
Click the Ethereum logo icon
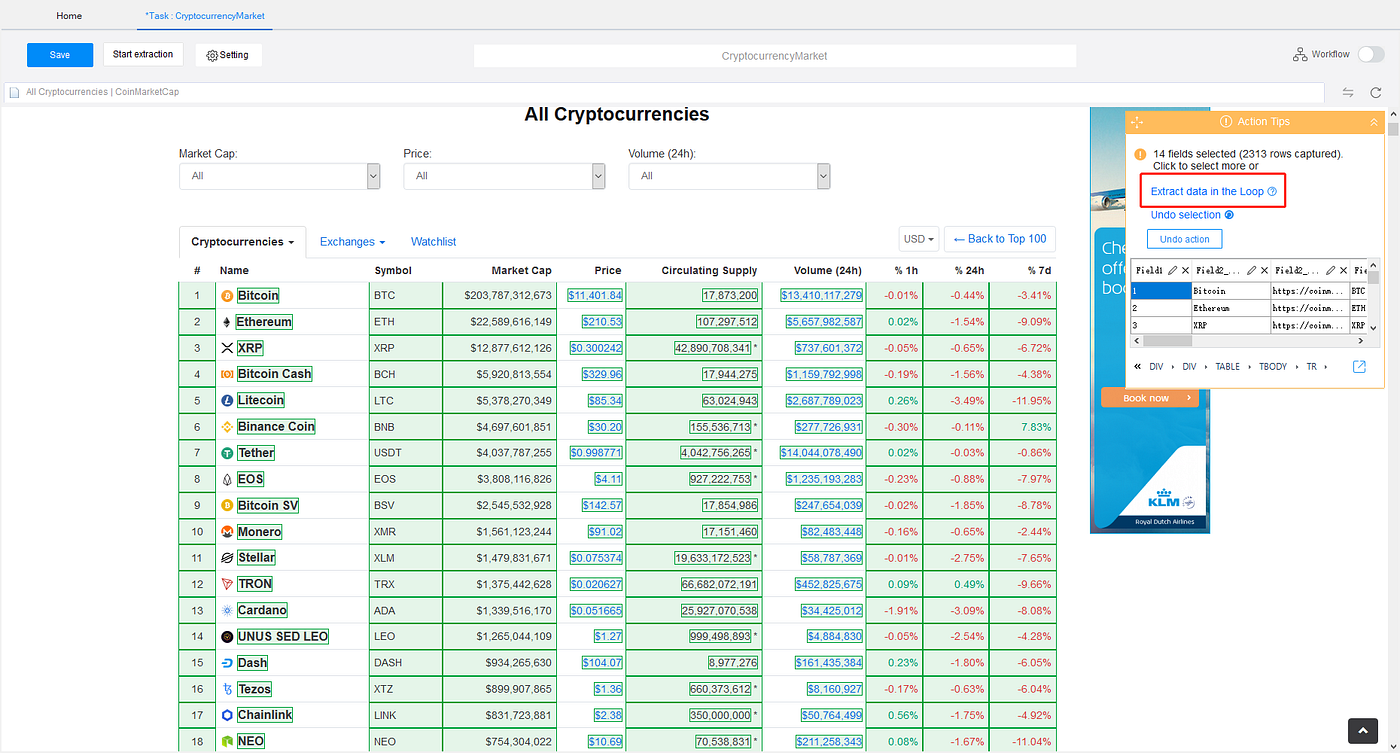tap(227, 322)
